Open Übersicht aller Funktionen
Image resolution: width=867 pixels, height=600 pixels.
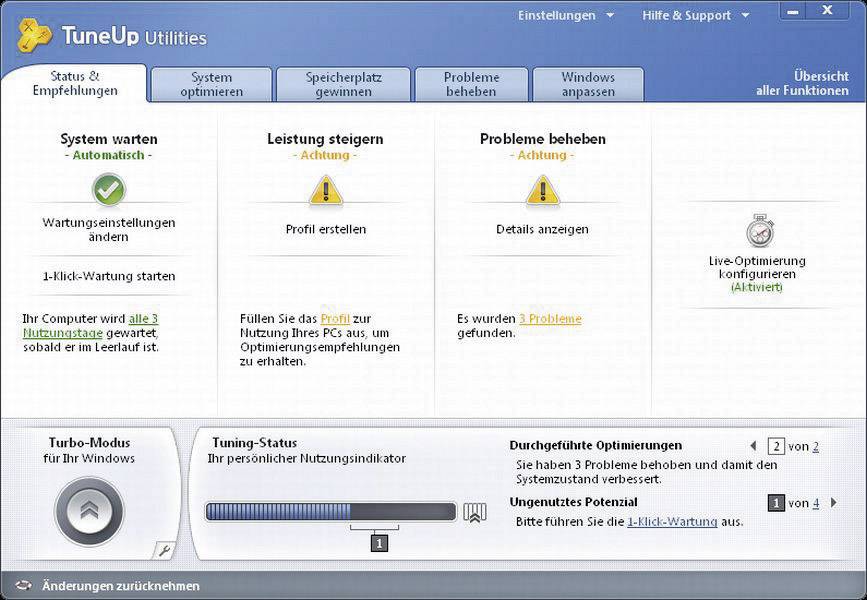click(802, 84)
